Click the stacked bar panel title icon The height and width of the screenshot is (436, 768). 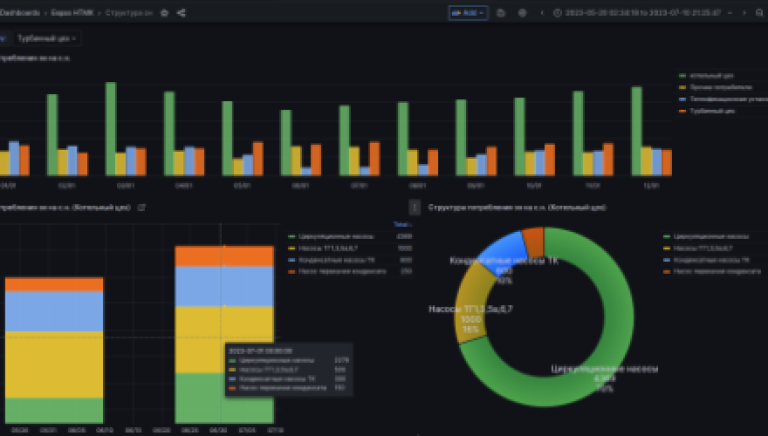click(141, 207)
